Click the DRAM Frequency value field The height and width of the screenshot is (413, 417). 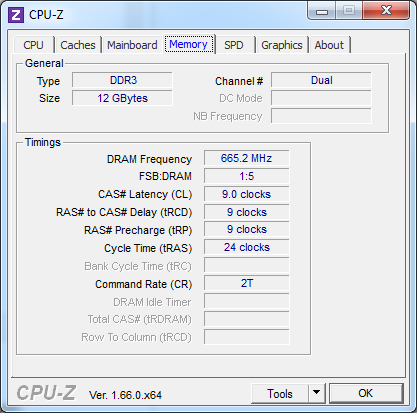[x=247, y=158]
